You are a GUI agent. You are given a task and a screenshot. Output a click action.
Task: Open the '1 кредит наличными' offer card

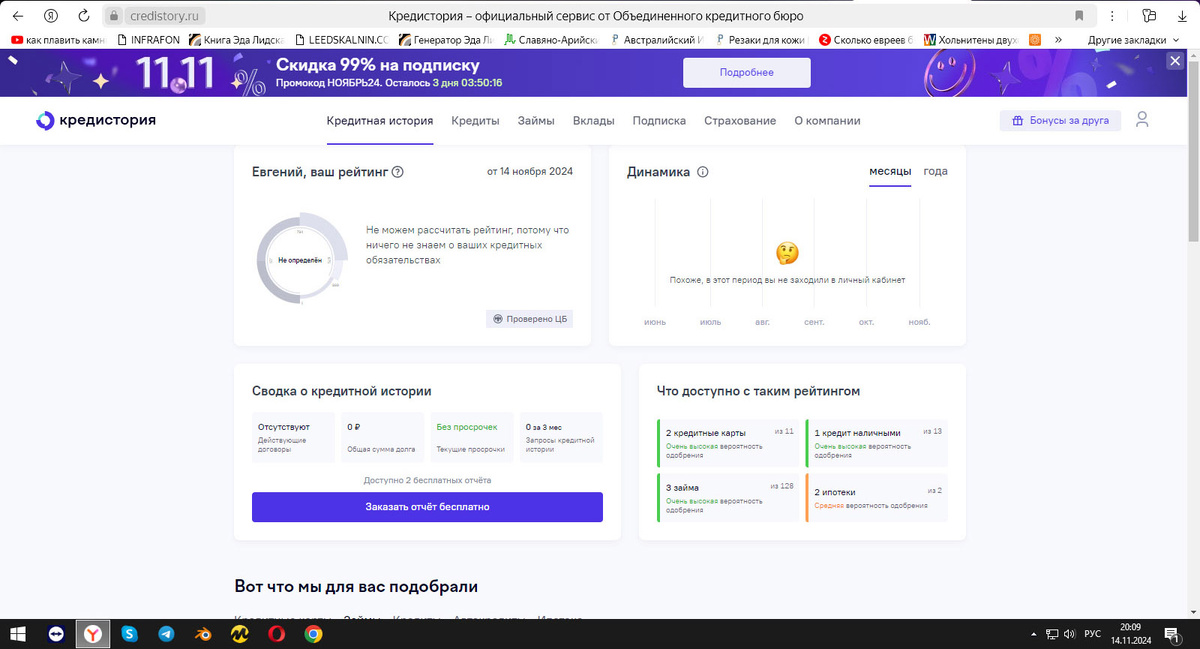pos(877,443)
